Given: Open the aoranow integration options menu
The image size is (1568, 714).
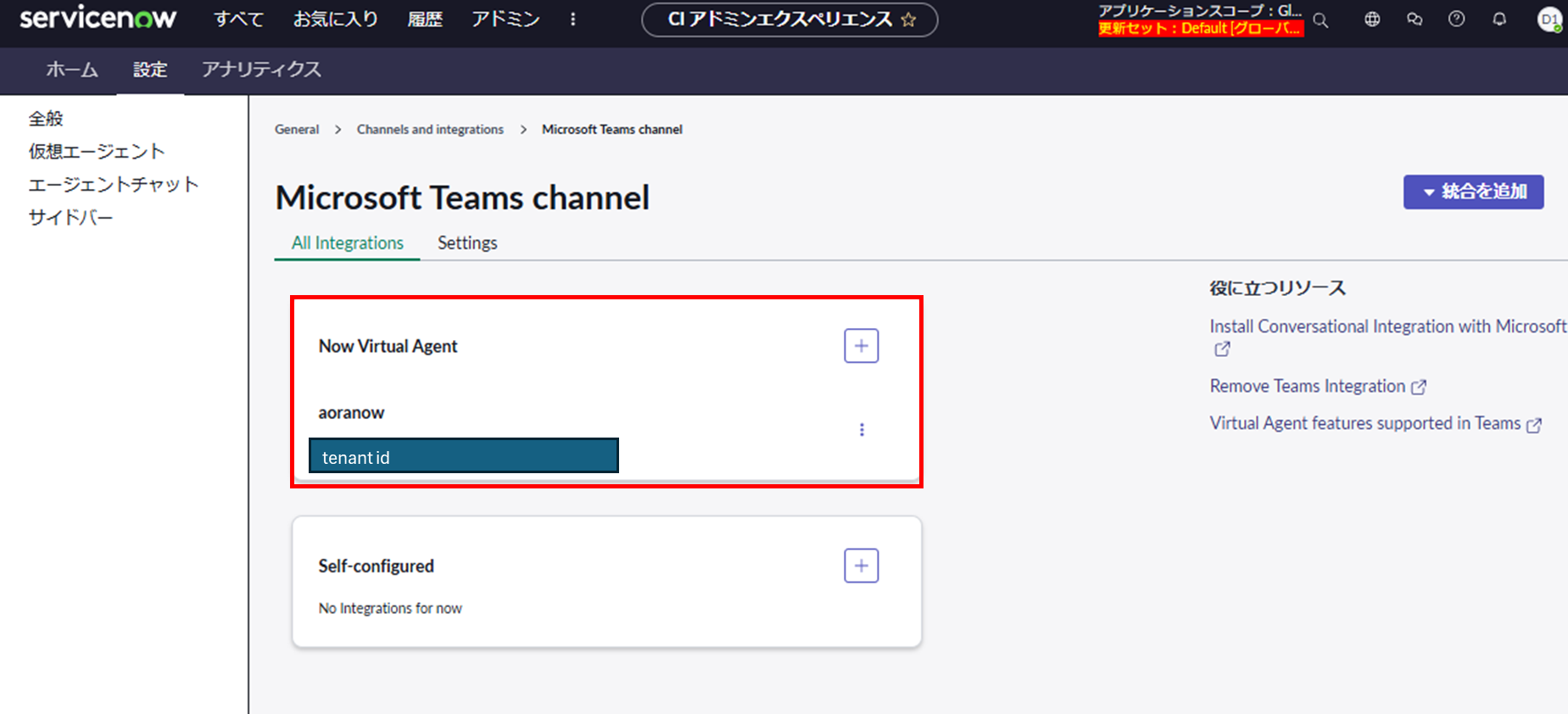Looking at the screenshot, I should tap(862, 430).
